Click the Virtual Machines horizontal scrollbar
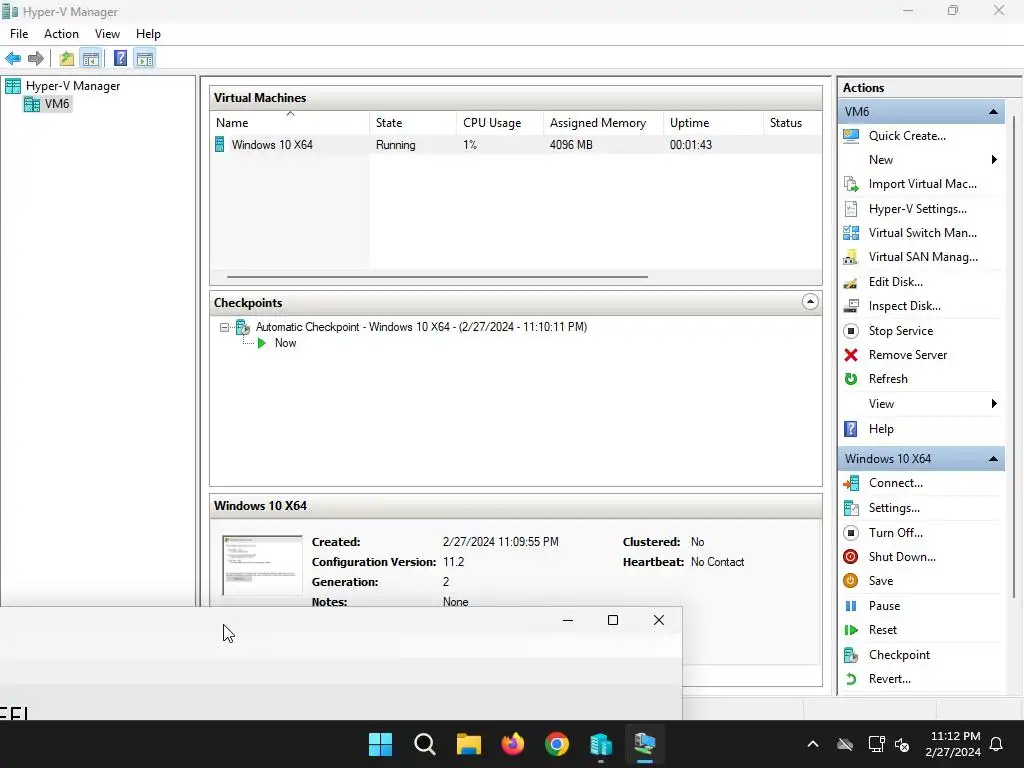 [438, 277]
